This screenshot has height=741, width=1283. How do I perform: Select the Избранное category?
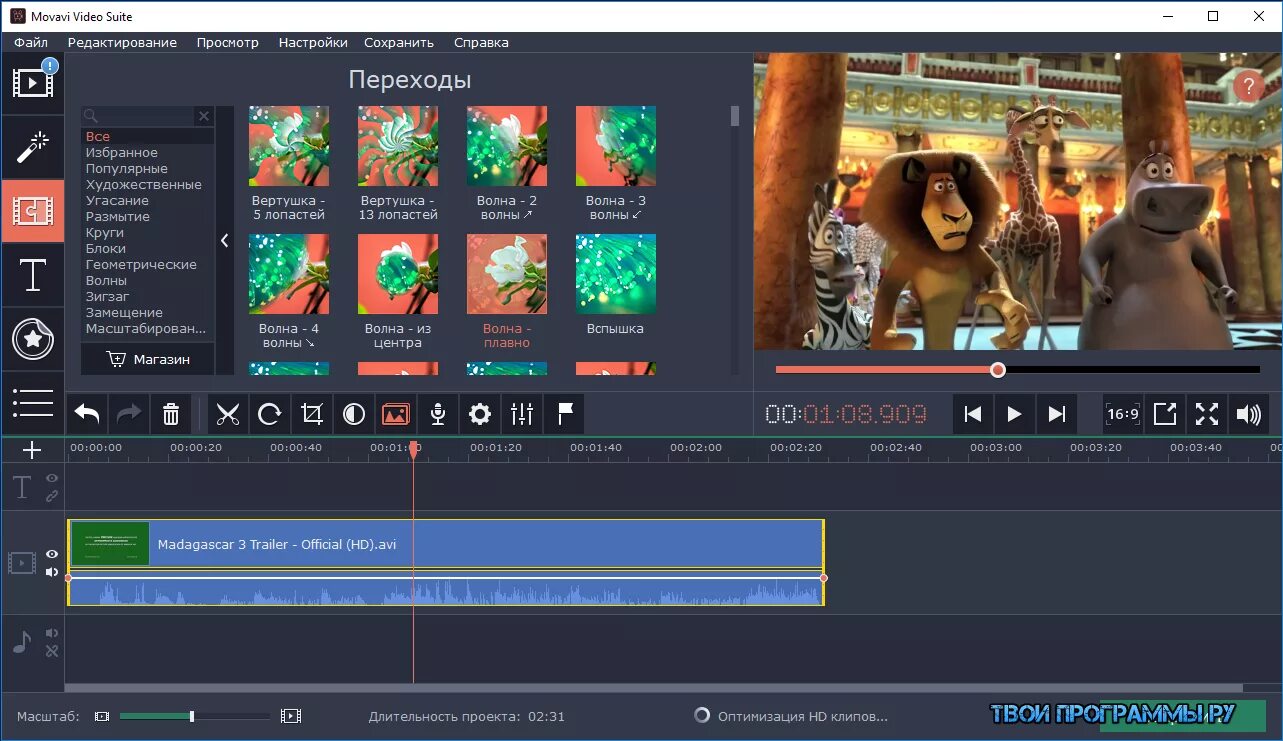click(122, 152)
